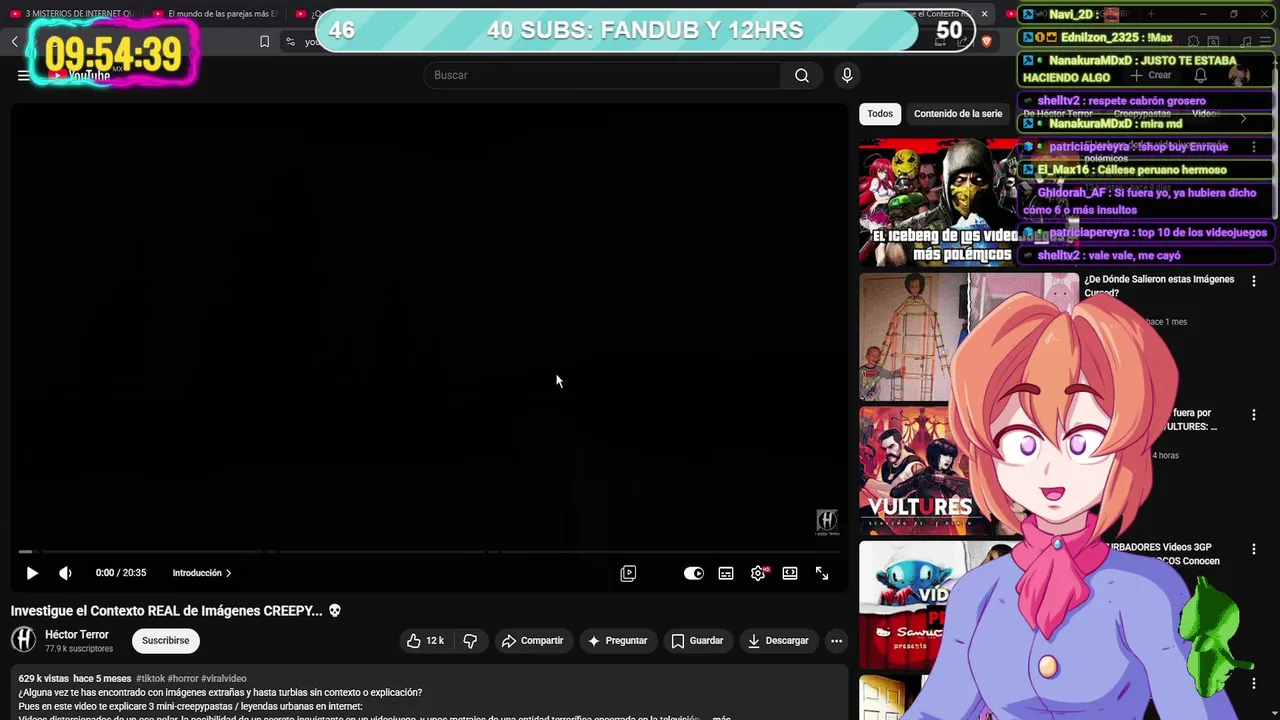The height and width of the screenshot is (720, 1280).
Task: Subscribe with the Suscribirse button
Action: pyautogui.click(x=166, y=641)
